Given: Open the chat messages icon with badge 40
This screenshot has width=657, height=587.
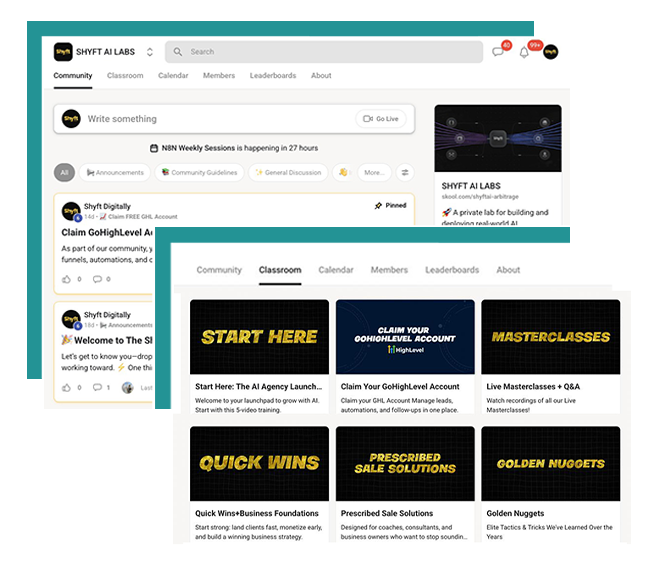Looking at the screenshot, I should 498,52.
